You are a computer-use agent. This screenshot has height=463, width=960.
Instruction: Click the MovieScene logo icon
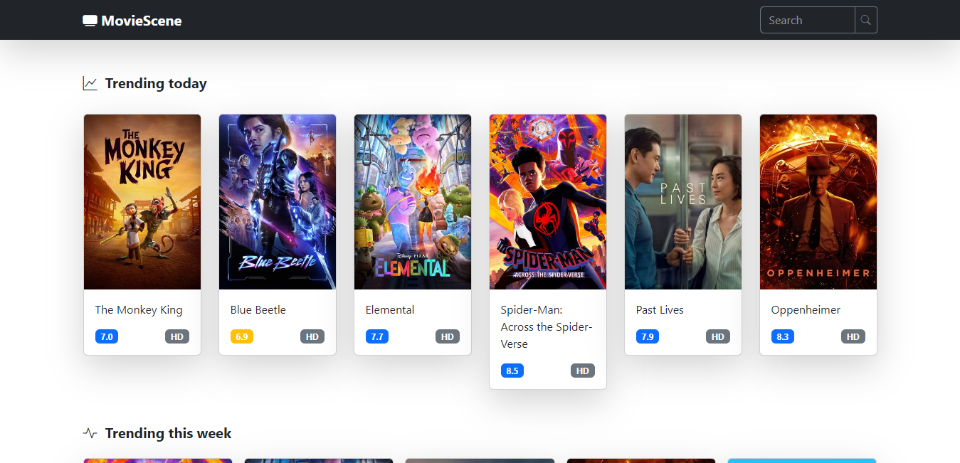coord(90,21)
